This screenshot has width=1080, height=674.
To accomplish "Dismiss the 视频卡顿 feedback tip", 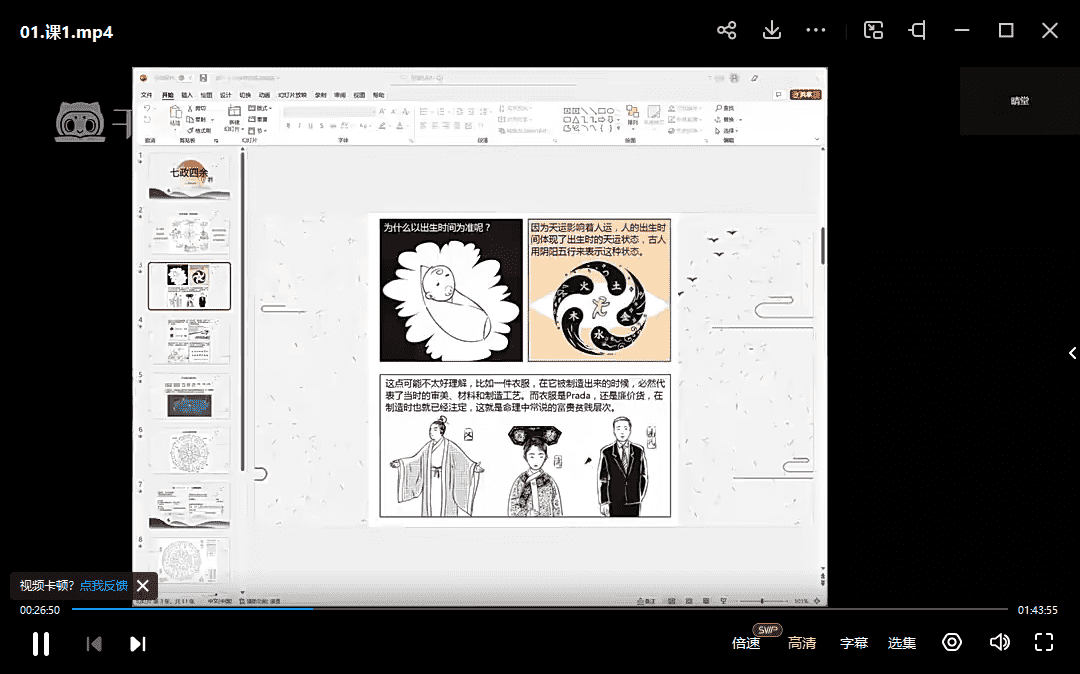I will click(143, 586).
